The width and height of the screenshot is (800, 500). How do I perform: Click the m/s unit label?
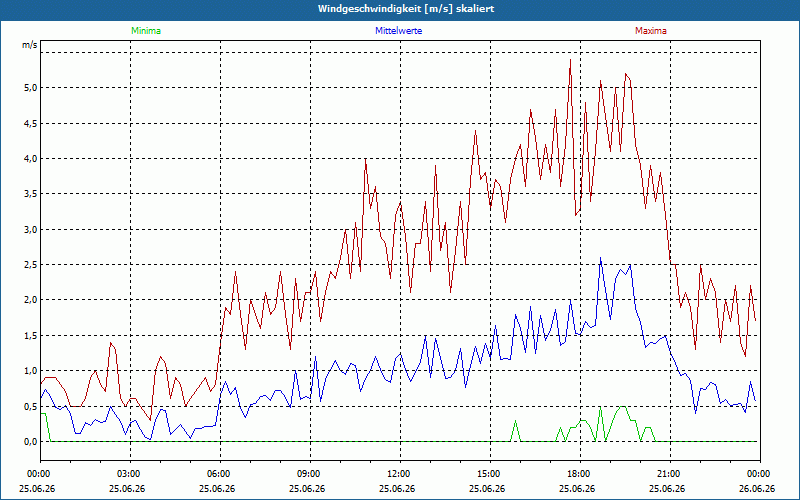click(30, 45)
